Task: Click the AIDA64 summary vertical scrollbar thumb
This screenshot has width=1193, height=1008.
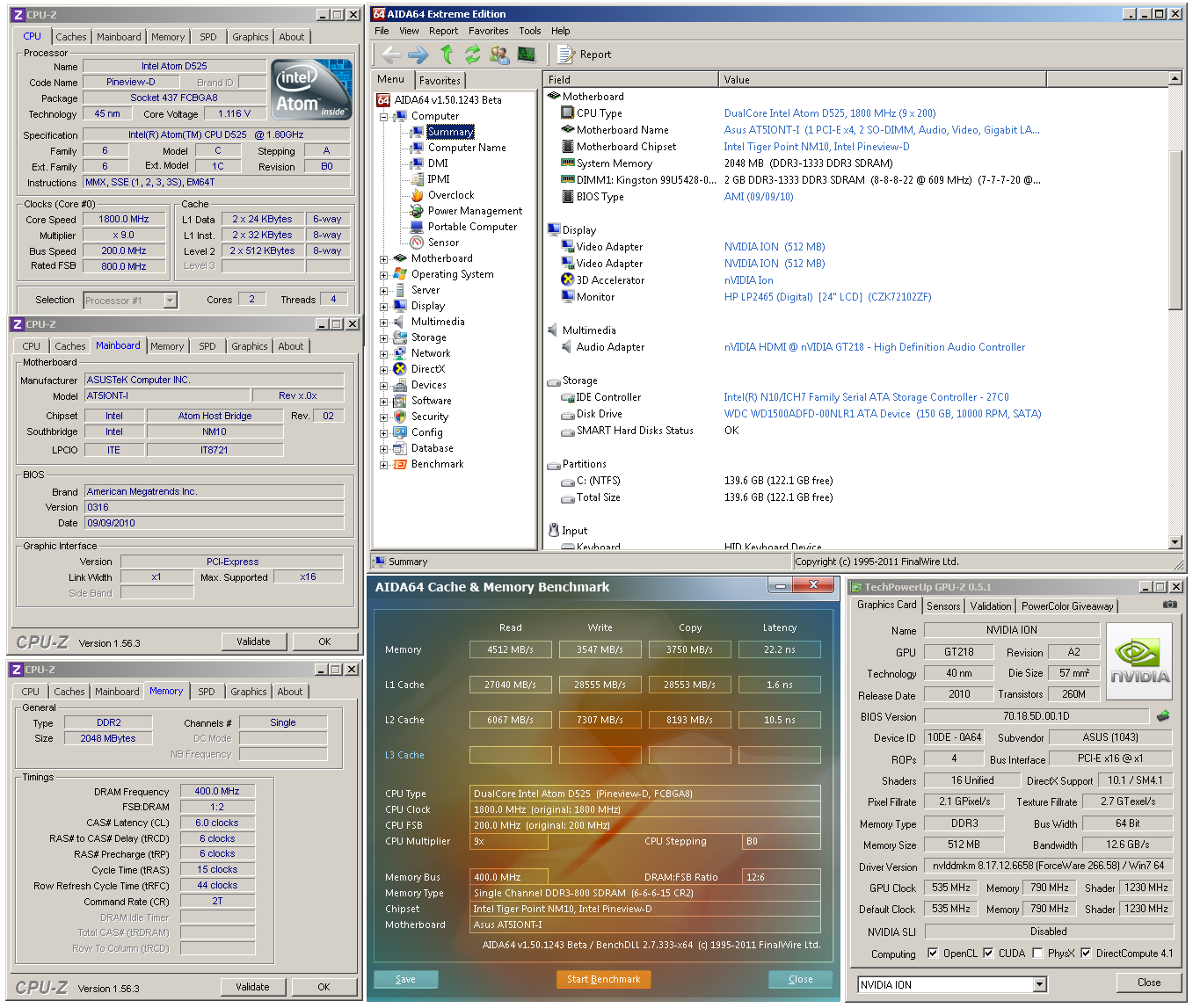Action: coord(1175,229)
